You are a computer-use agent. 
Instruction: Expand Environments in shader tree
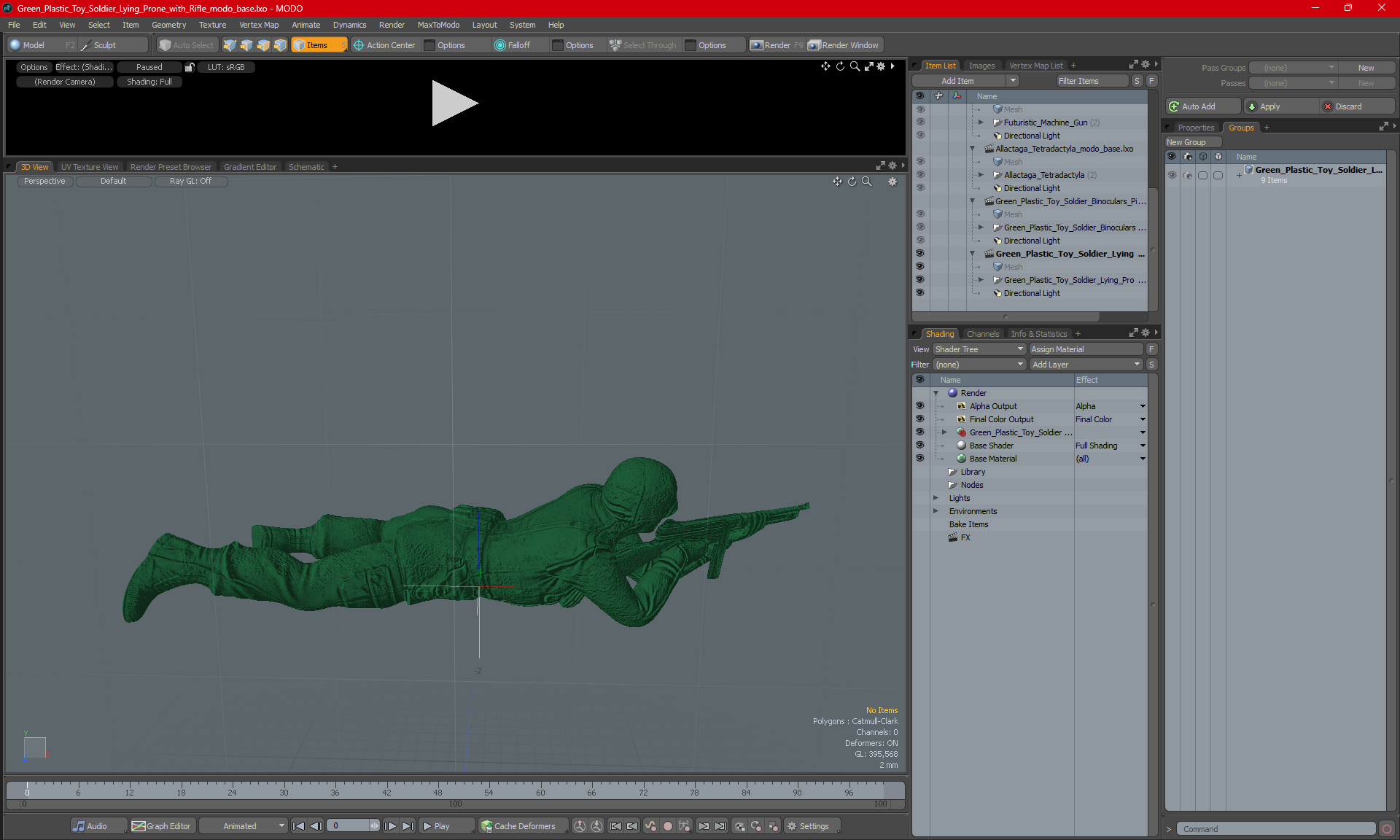pyautogui.click(x=936, y=511)
